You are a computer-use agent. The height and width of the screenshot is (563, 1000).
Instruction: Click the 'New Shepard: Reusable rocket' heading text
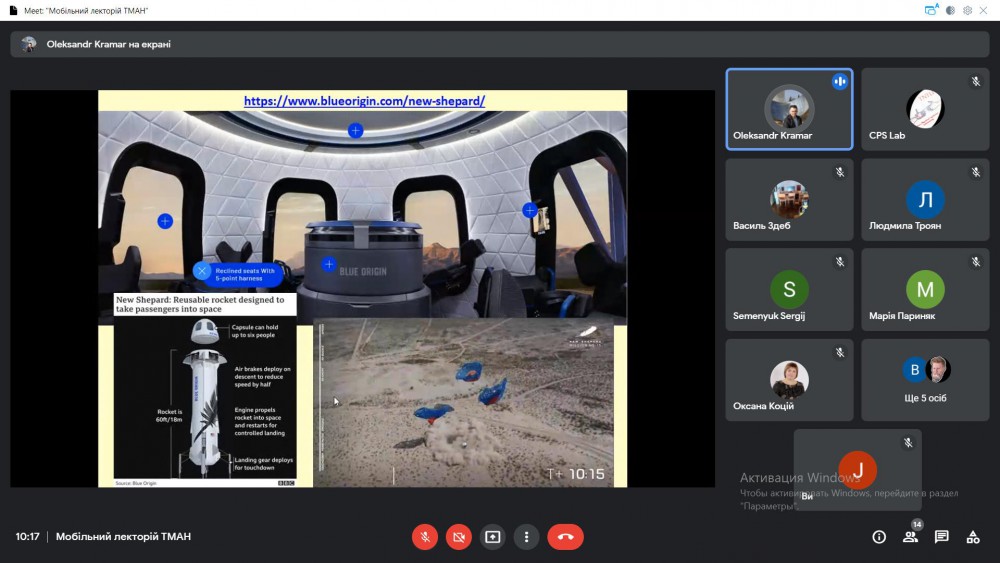point(200,304)
